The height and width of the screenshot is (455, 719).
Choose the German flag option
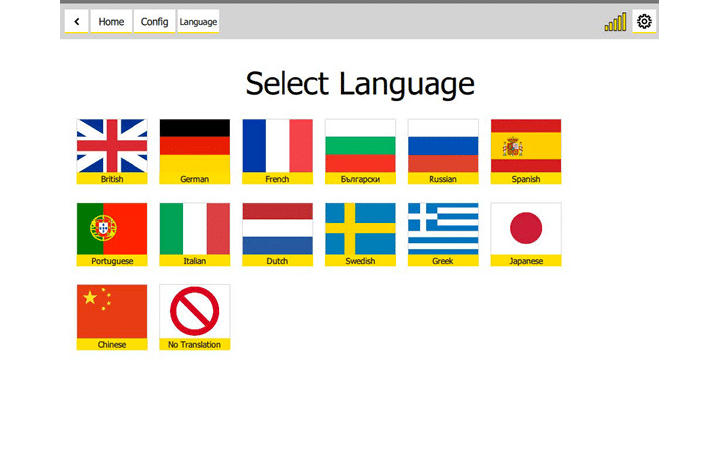(195, 151)
